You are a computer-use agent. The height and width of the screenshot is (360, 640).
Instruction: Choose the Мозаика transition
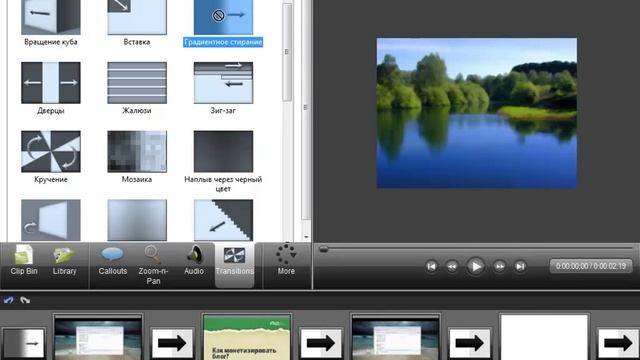point(137,151)
